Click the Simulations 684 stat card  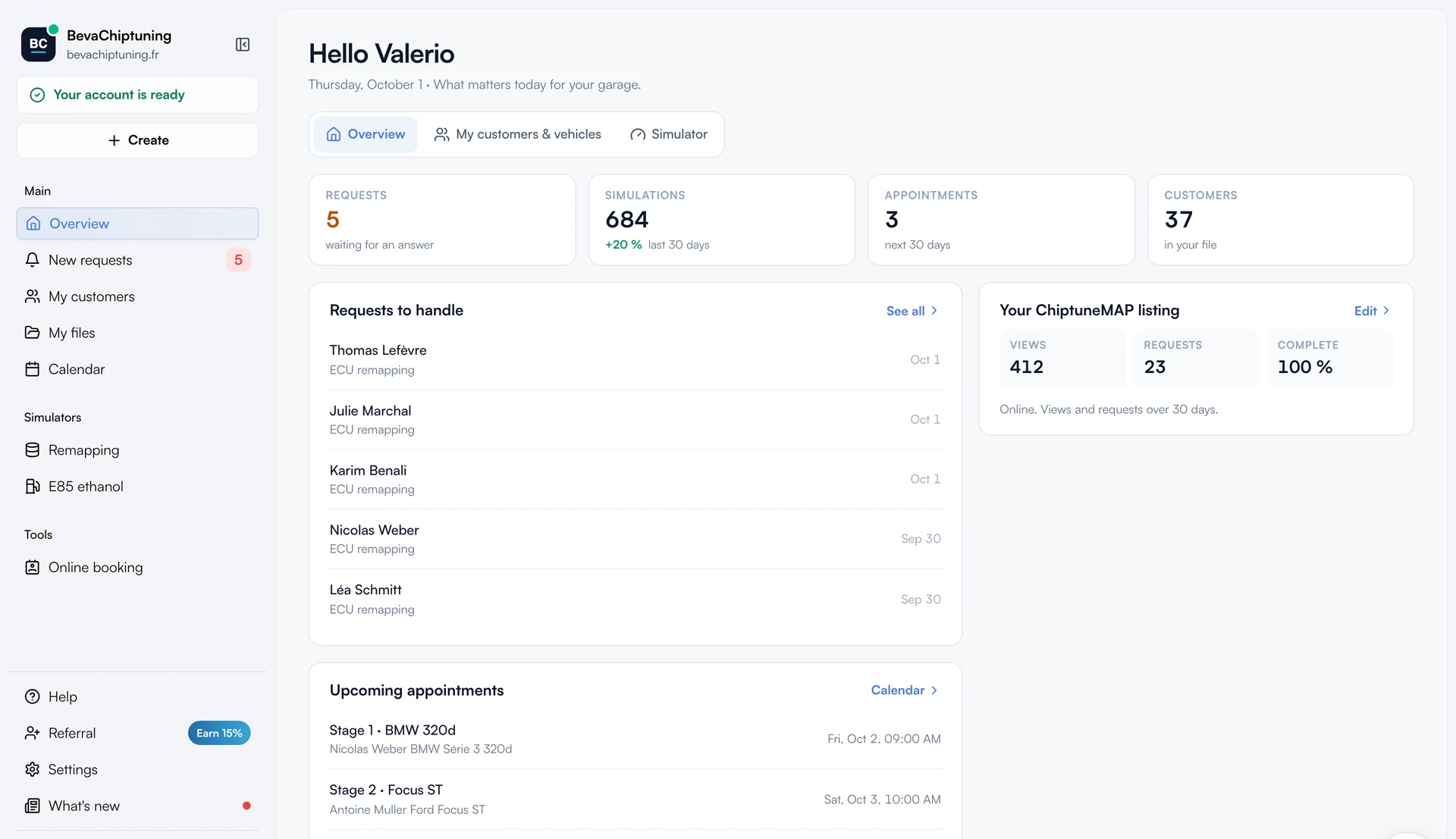pos(722,220)
